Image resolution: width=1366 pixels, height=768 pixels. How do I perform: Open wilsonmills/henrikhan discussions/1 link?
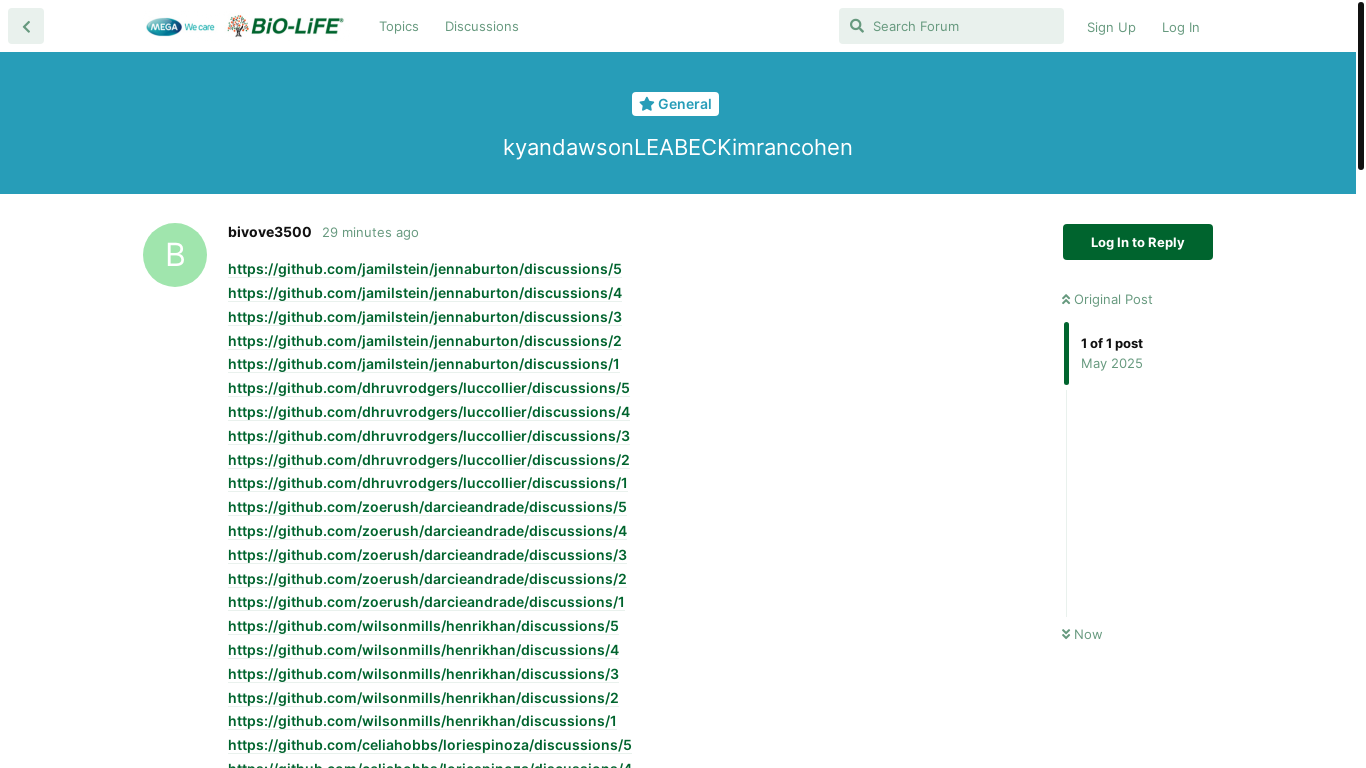pyautogui.click(x=422, y=721)
